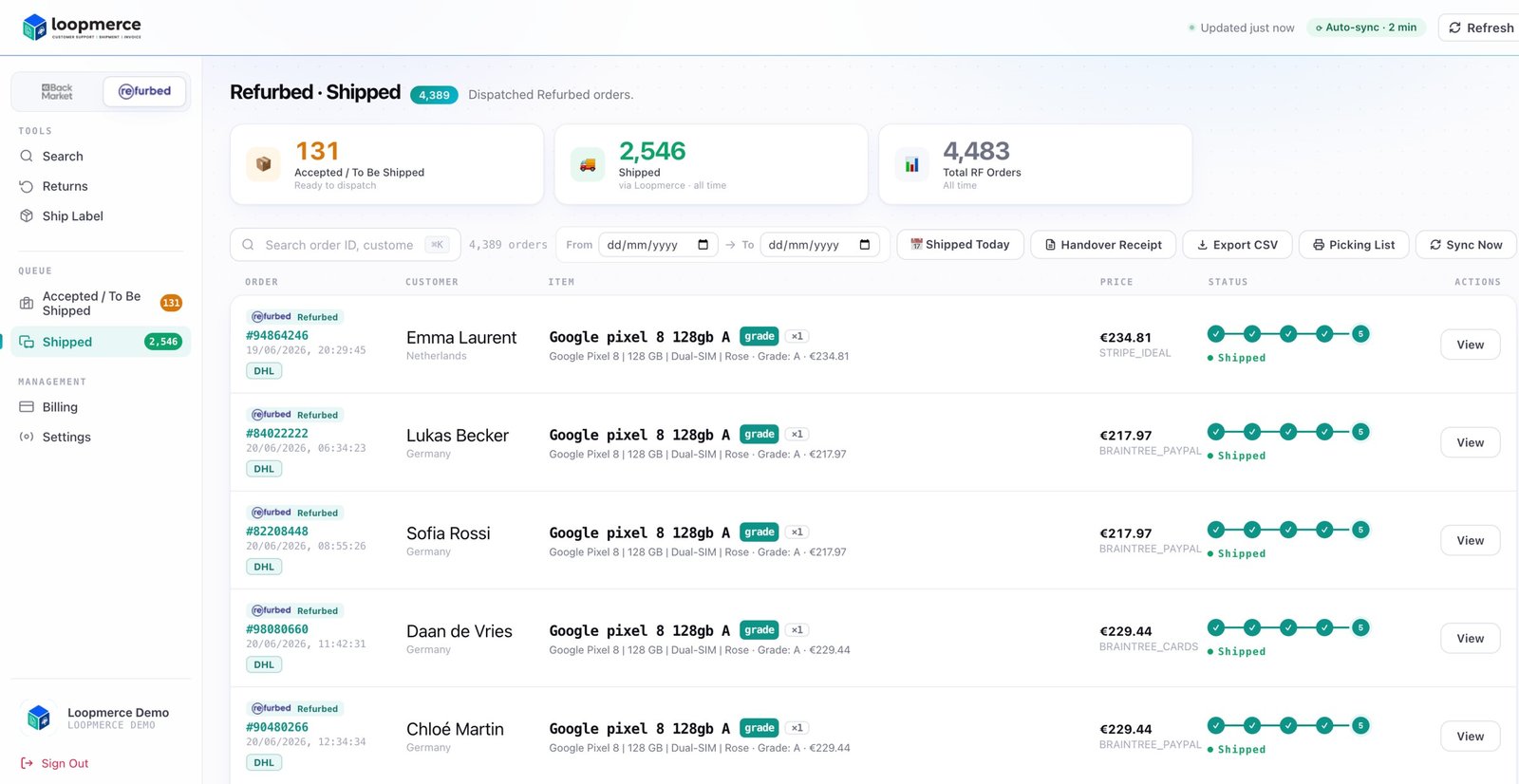Filter by Shipped Today

coord(960,244)
